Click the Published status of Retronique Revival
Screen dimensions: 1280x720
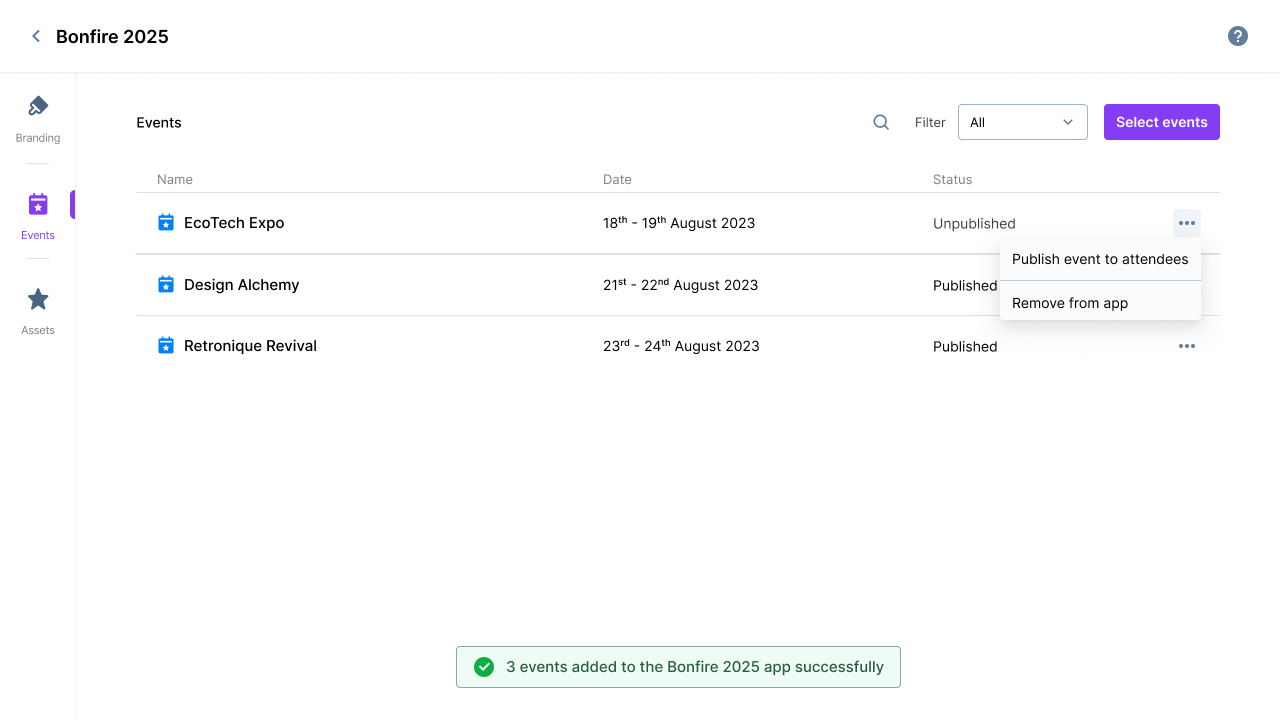[x=965, y=347]
